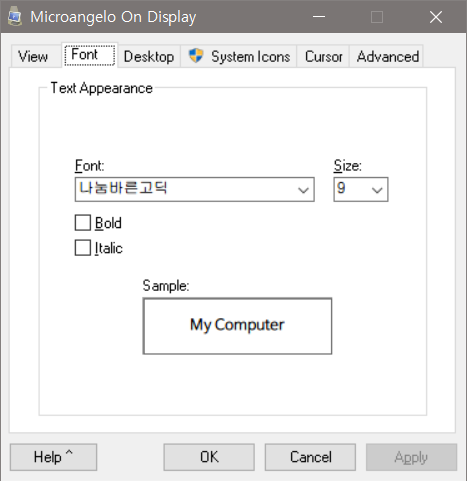Click the Text Appearance group label
The height and width of the screenshot is (481, 467).
(x=102, y=88)
